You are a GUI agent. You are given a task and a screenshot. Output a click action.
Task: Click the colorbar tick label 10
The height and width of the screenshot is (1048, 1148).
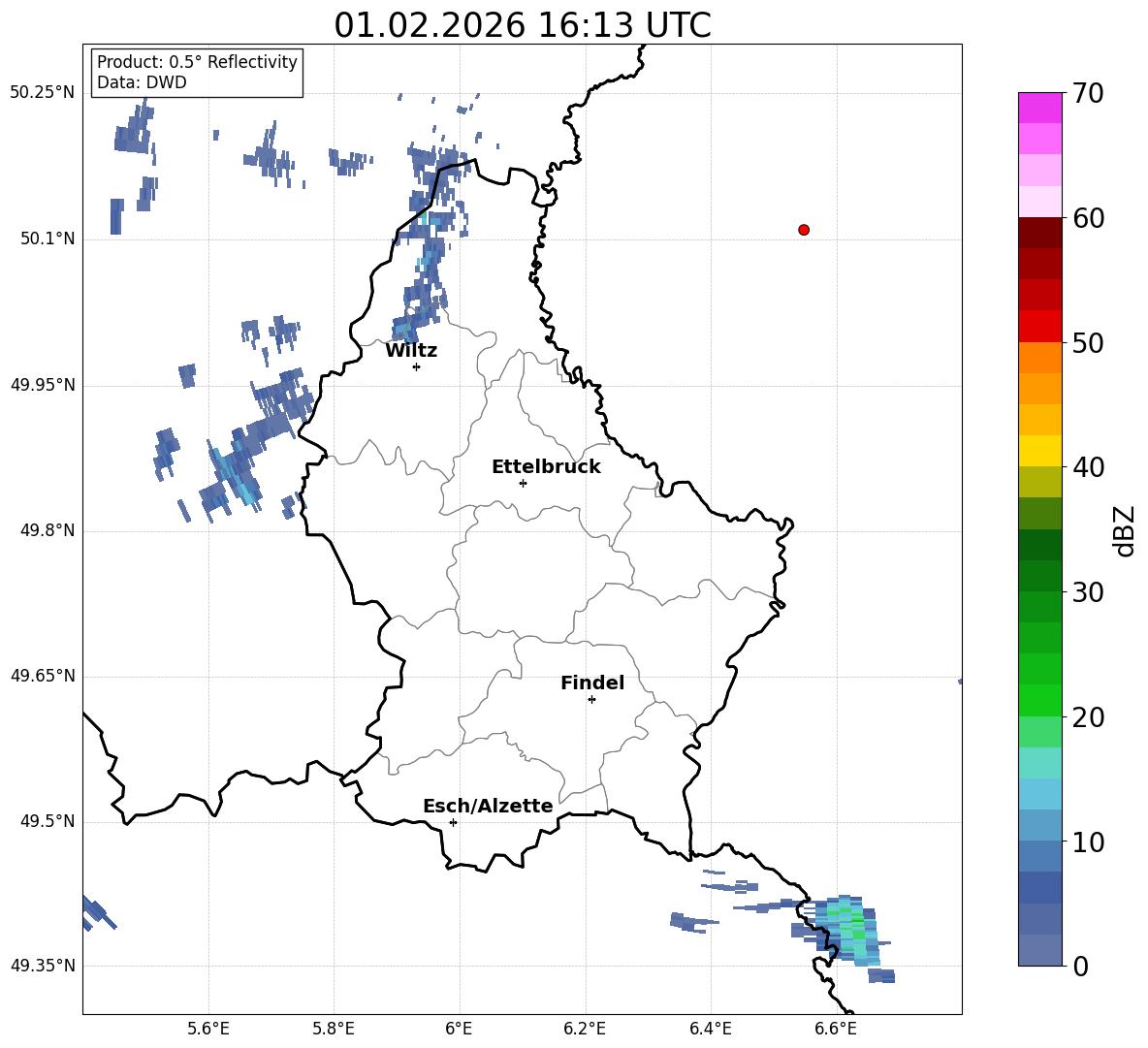(x=1088, y=842)
